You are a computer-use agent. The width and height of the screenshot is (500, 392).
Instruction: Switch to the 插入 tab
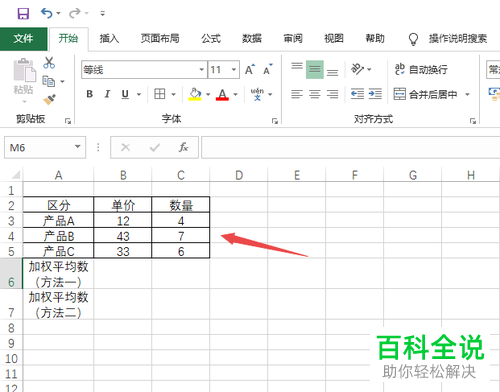pos(109,39)
